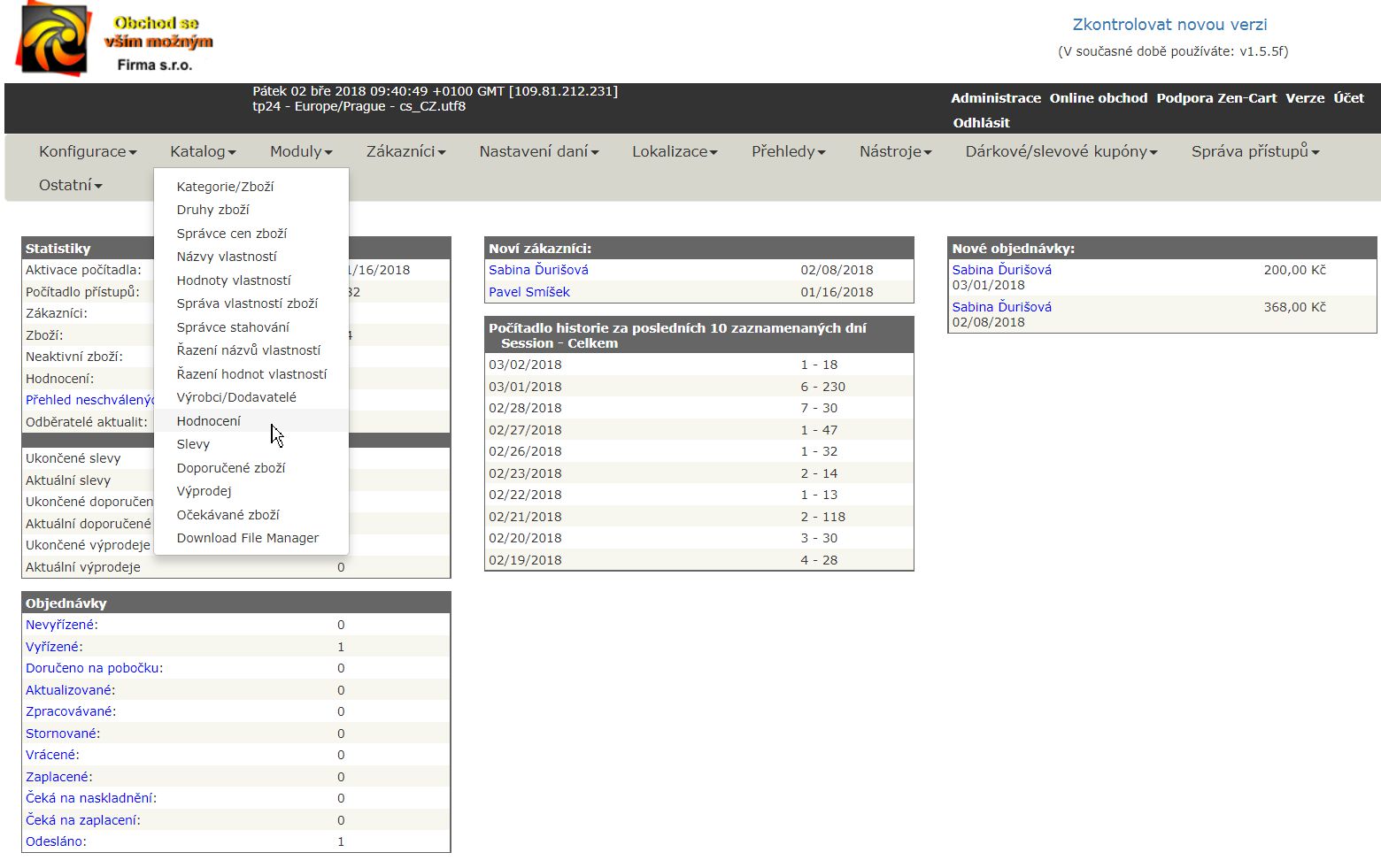This screenshot has height=868, width=1381.
Task: Select Hodnocení in the Katalog menu
Action: 209,421
